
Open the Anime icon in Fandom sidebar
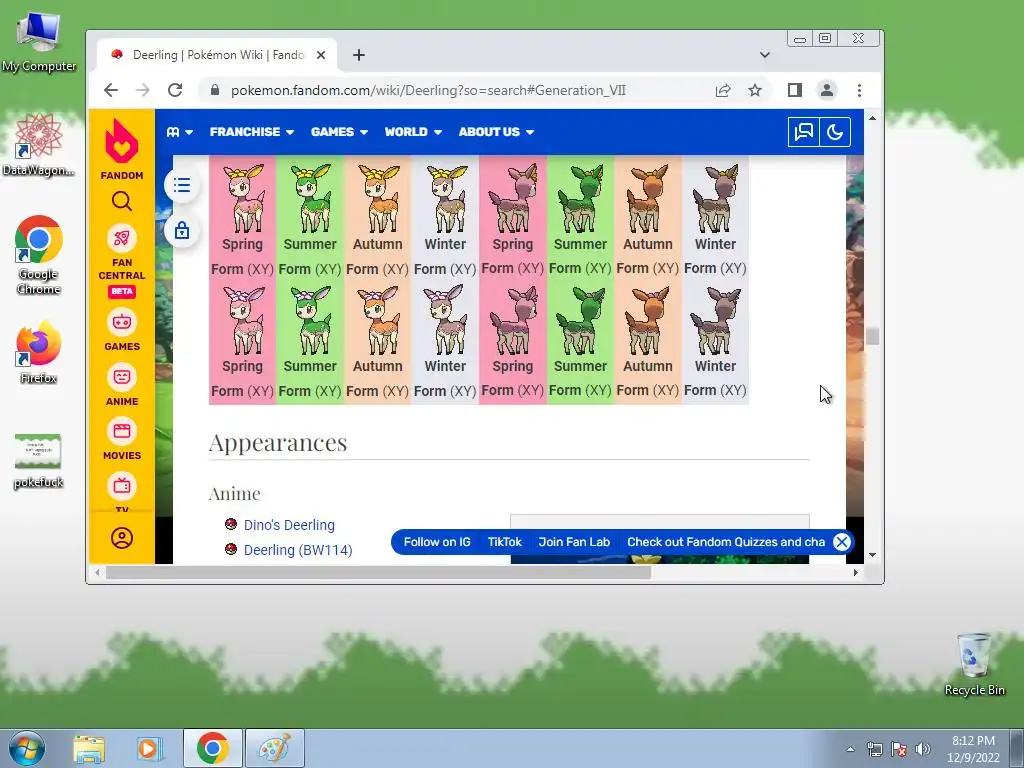121,377
